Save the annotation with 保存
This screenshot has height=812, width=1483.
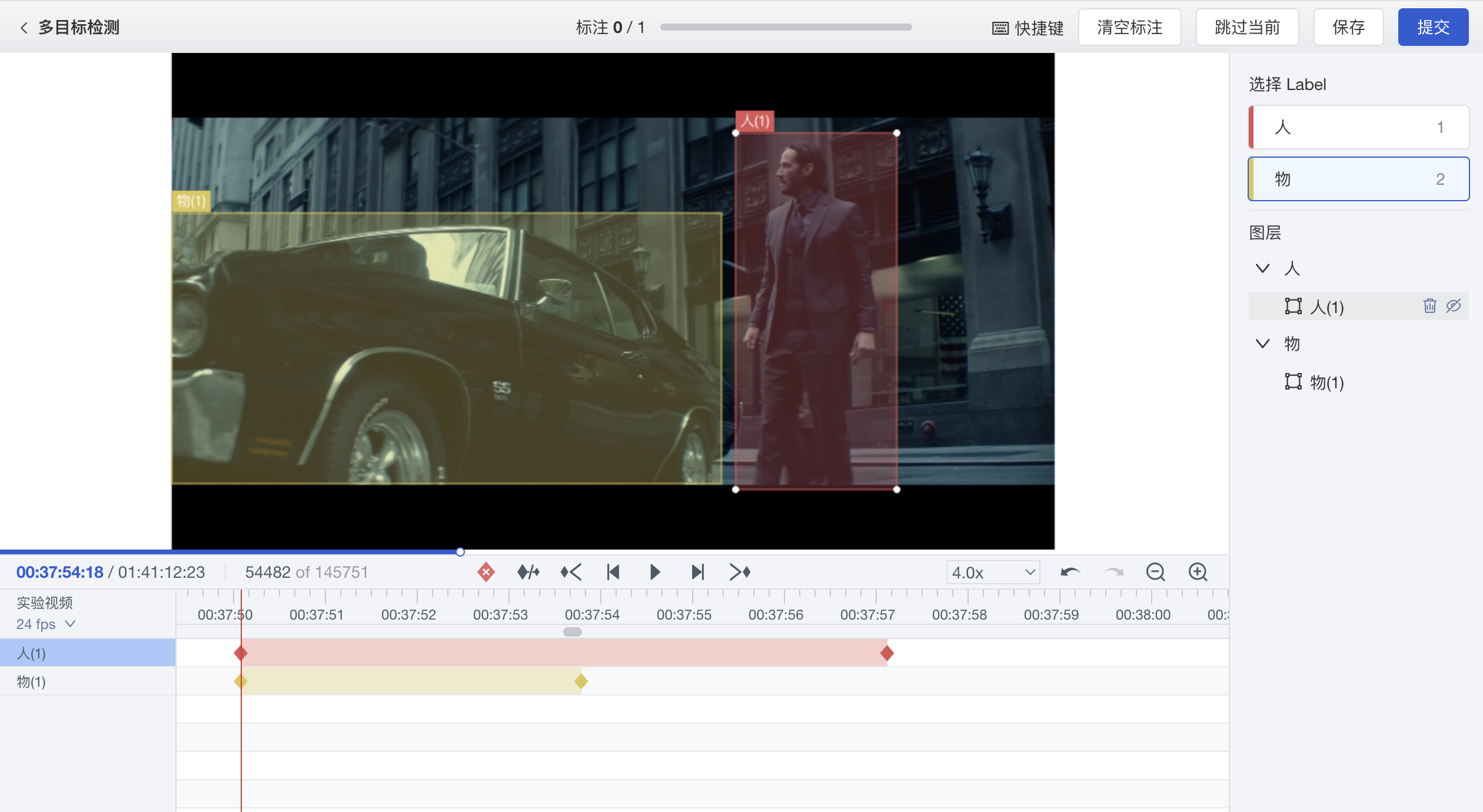point(1348,27)
